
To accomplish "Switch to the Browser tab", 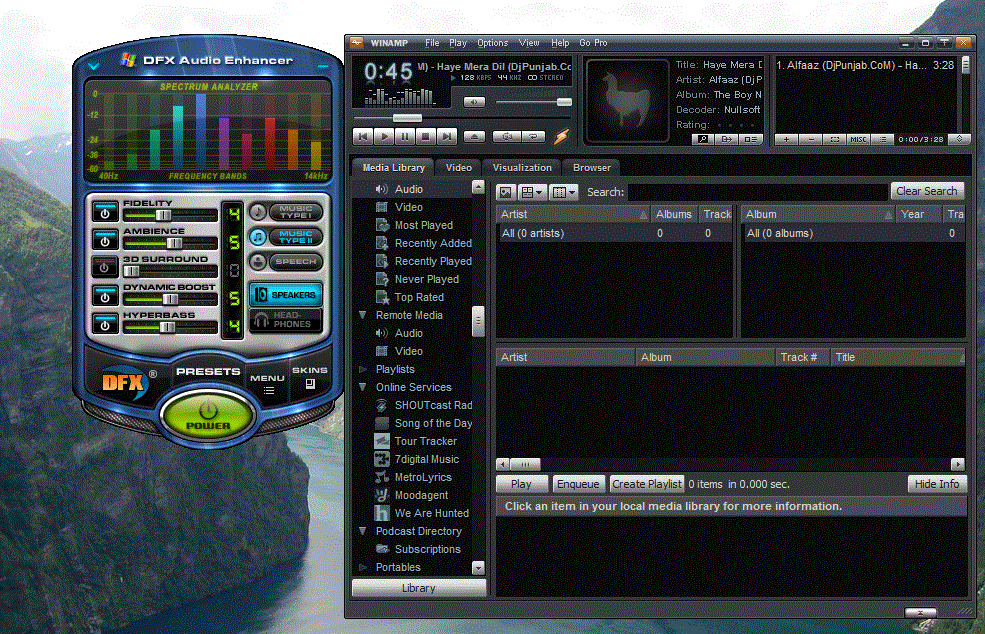I will click(x=592, y=168).
